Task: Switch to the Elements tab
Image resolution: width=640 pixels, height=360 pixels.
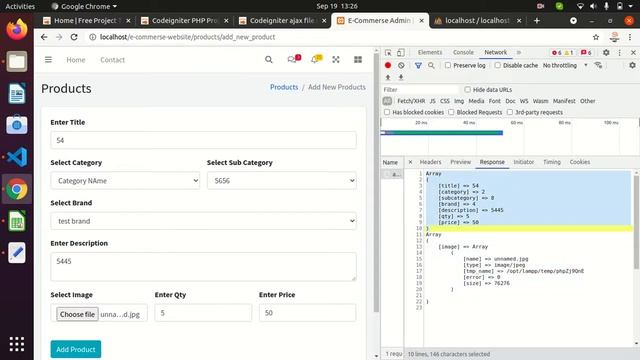Action: click(430, 53)
